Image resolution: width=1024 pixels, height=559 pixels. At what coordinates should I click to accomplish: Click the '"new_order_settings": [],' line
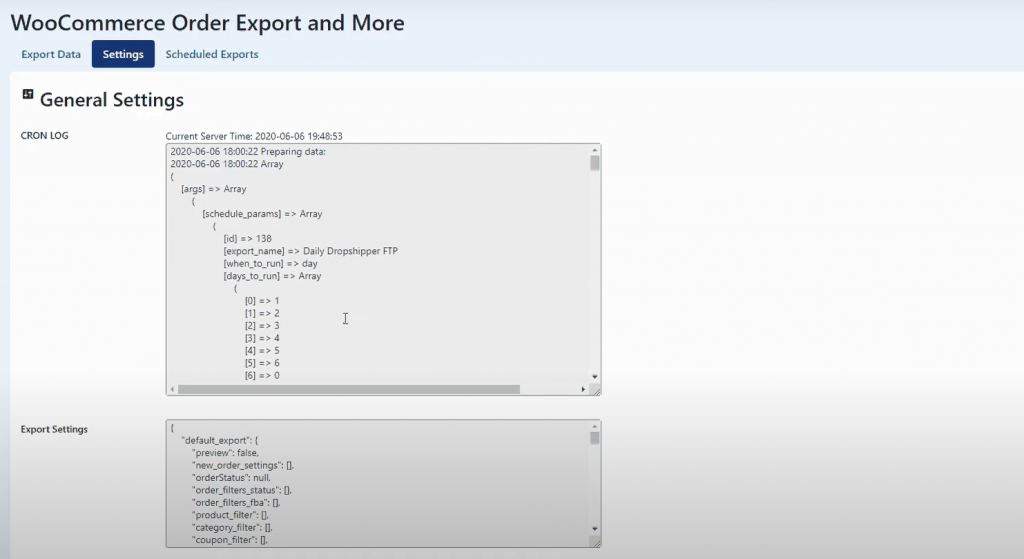pos(243,465)
